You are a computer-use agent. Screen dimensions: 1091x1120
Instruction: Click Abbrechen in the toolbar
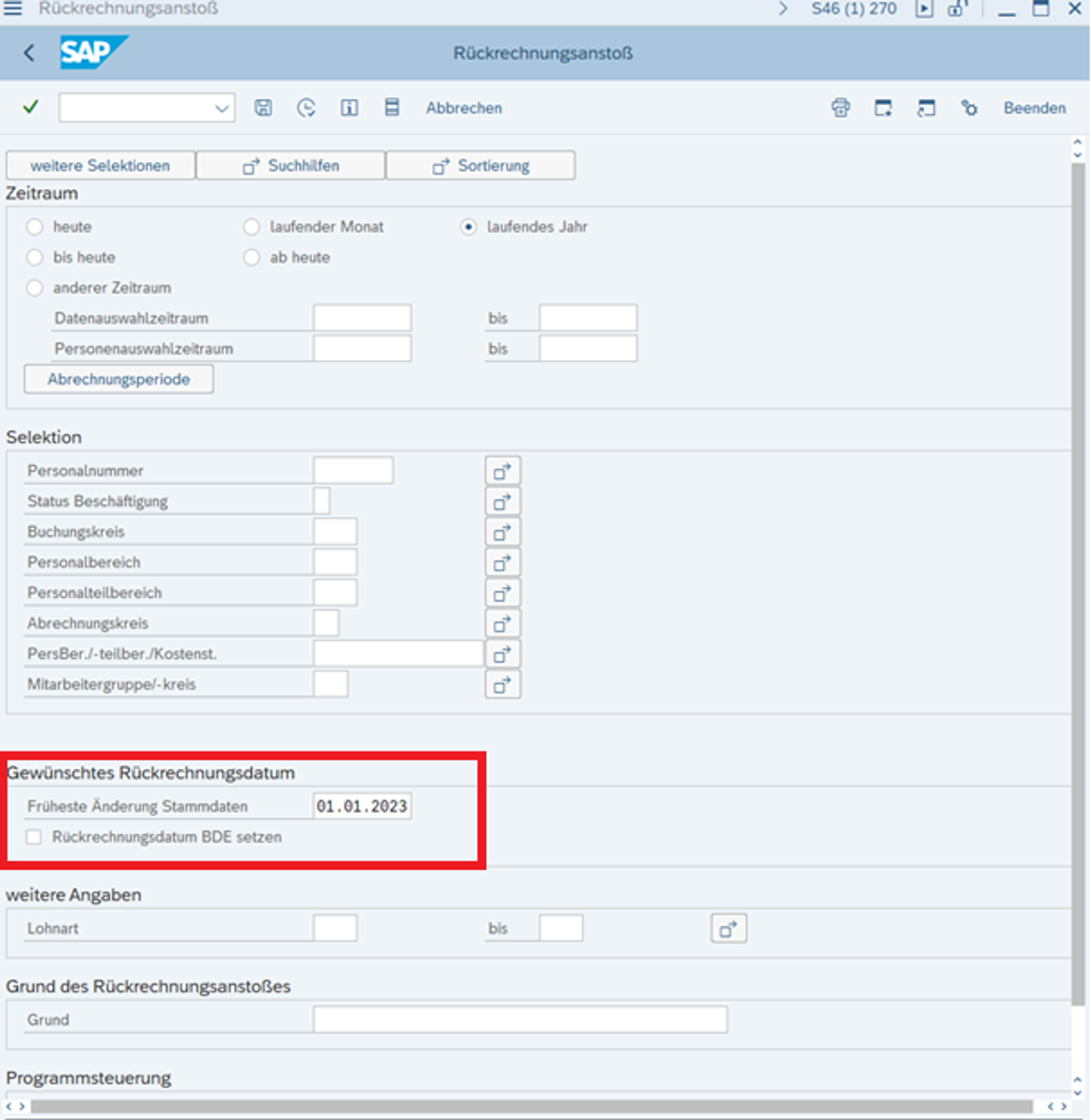click(x=464, y=108)
